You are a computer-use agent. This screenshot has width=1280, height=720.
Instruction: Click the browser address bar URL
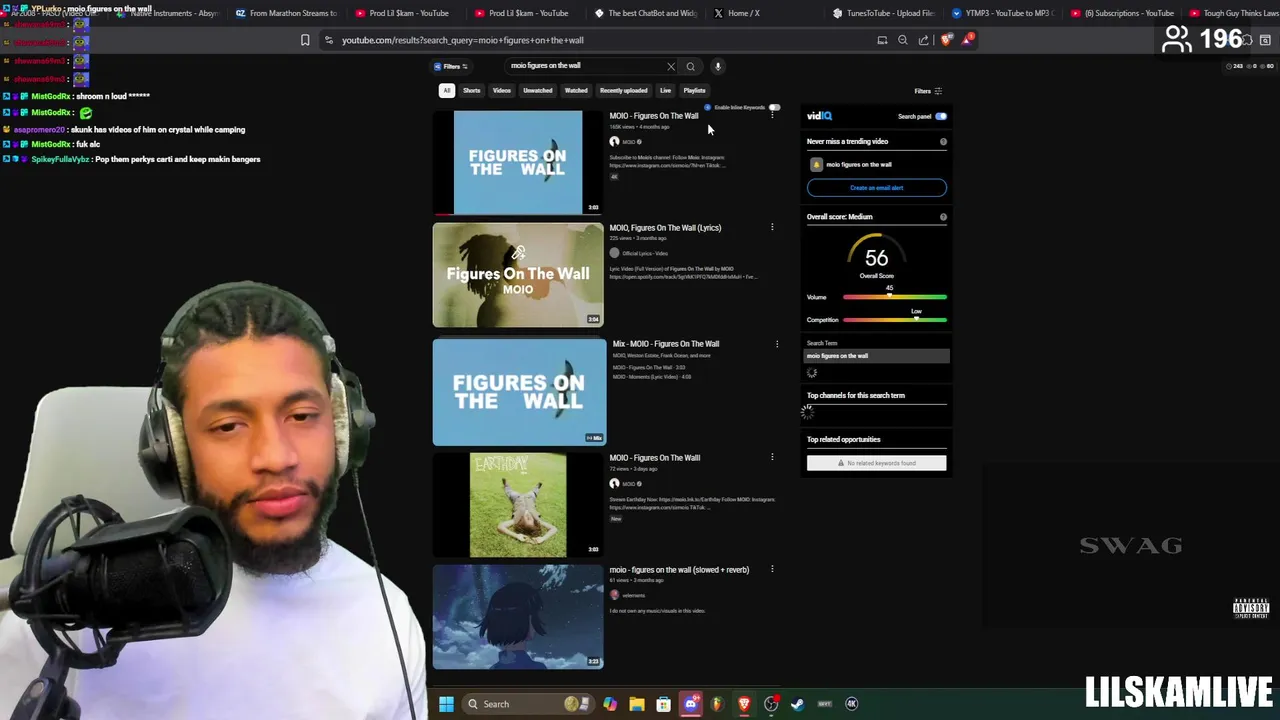tap(463, 41)
